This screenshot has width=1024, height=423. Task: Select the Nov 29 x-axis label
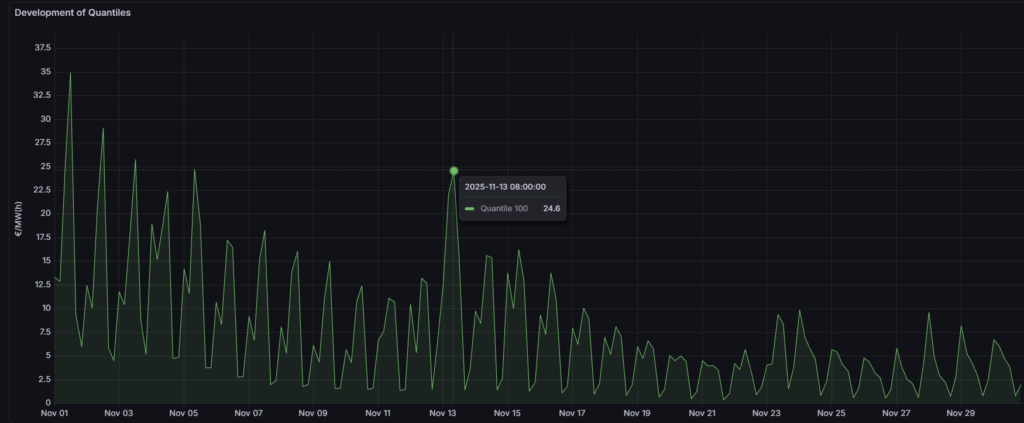click(x=961, y=412)
